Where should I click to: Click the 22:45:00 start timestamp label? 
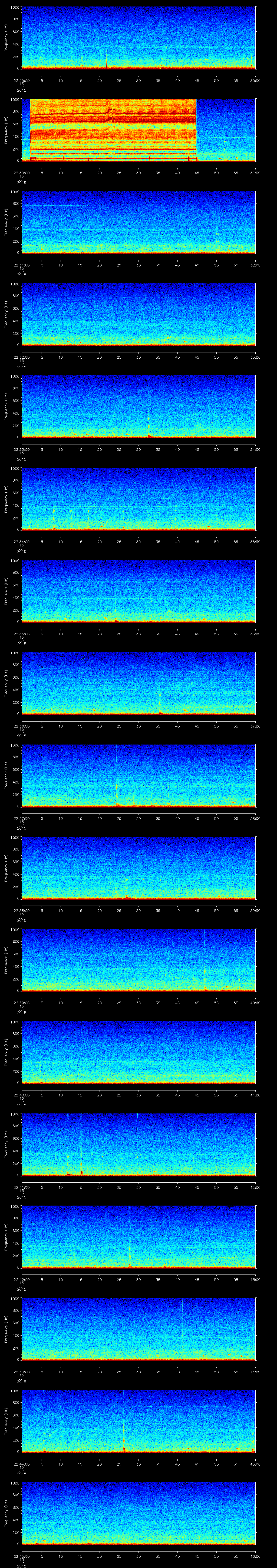click(21, 1556)
